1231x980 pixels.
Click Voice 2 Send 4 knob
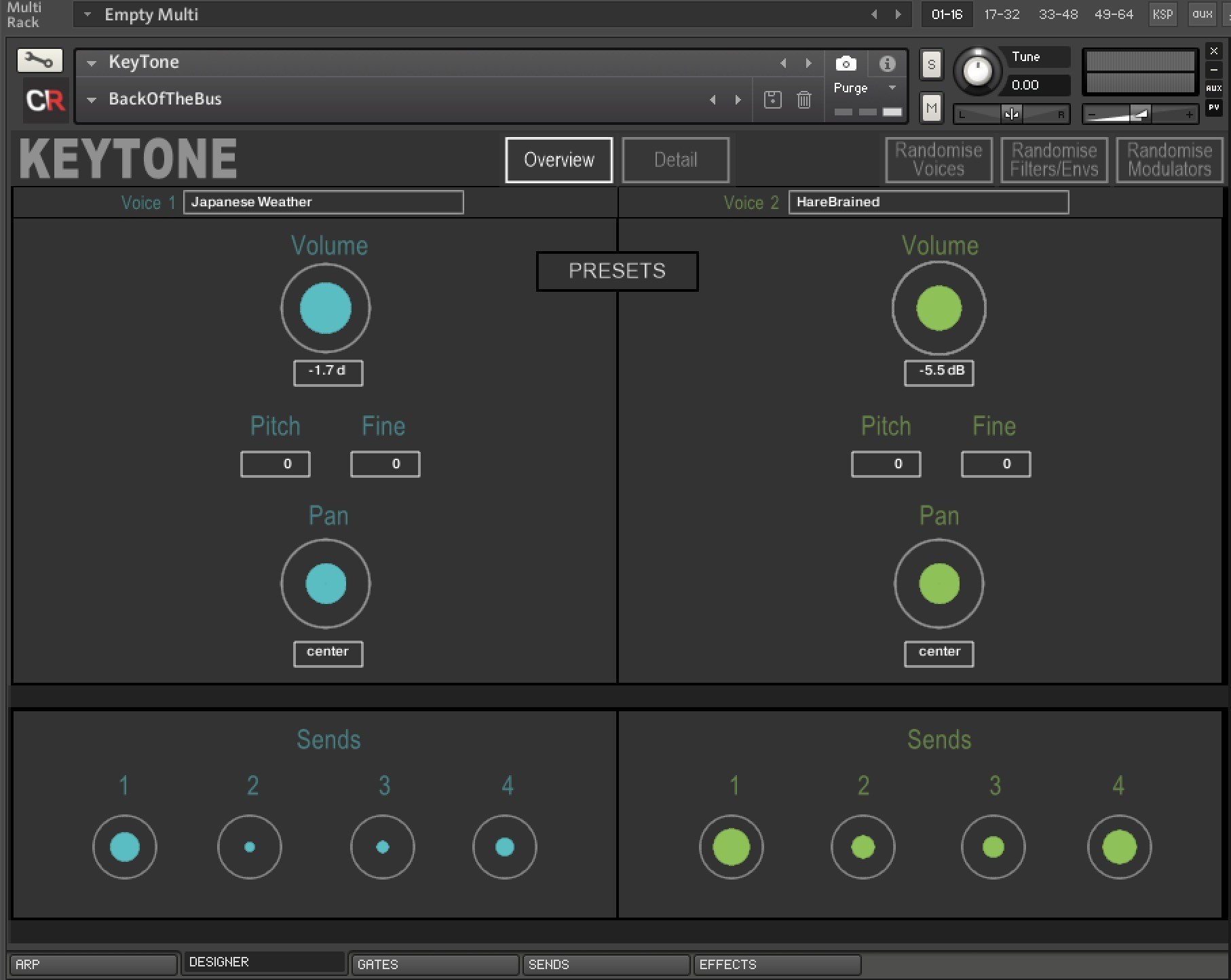click(x=1120, y=847)
